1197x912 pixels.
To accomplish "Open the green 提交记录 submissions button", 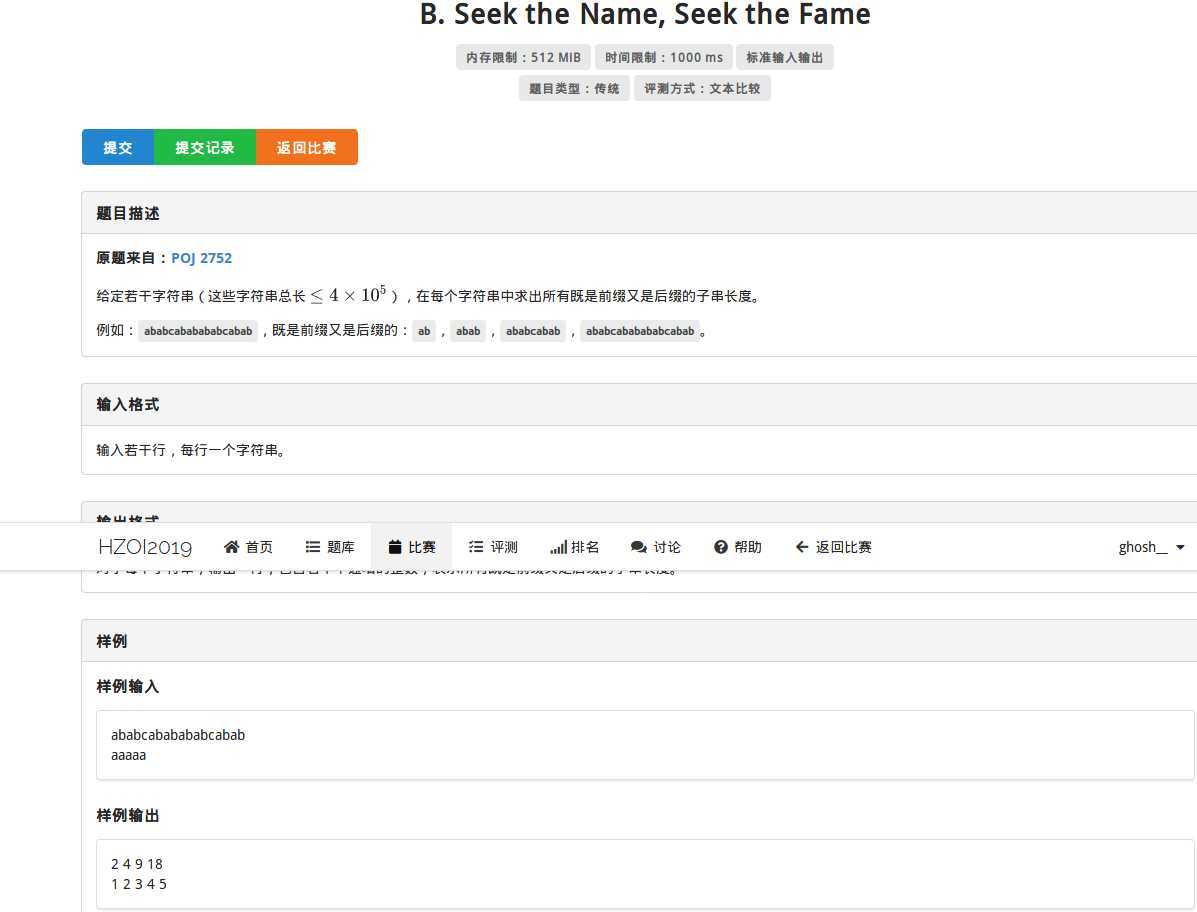I will pos(205,147).
